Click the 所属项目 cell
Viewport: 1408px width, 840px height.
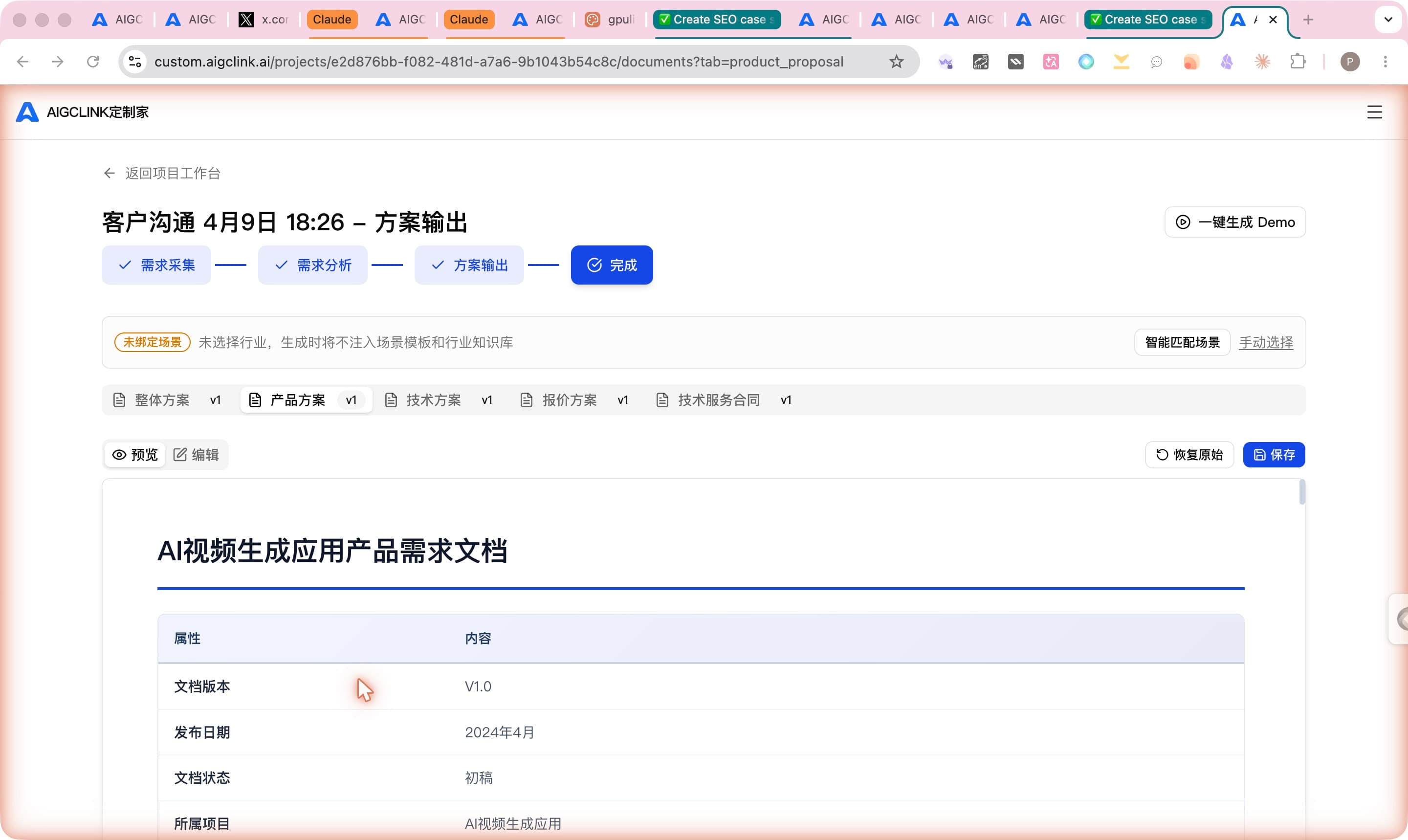pos(202,823)
